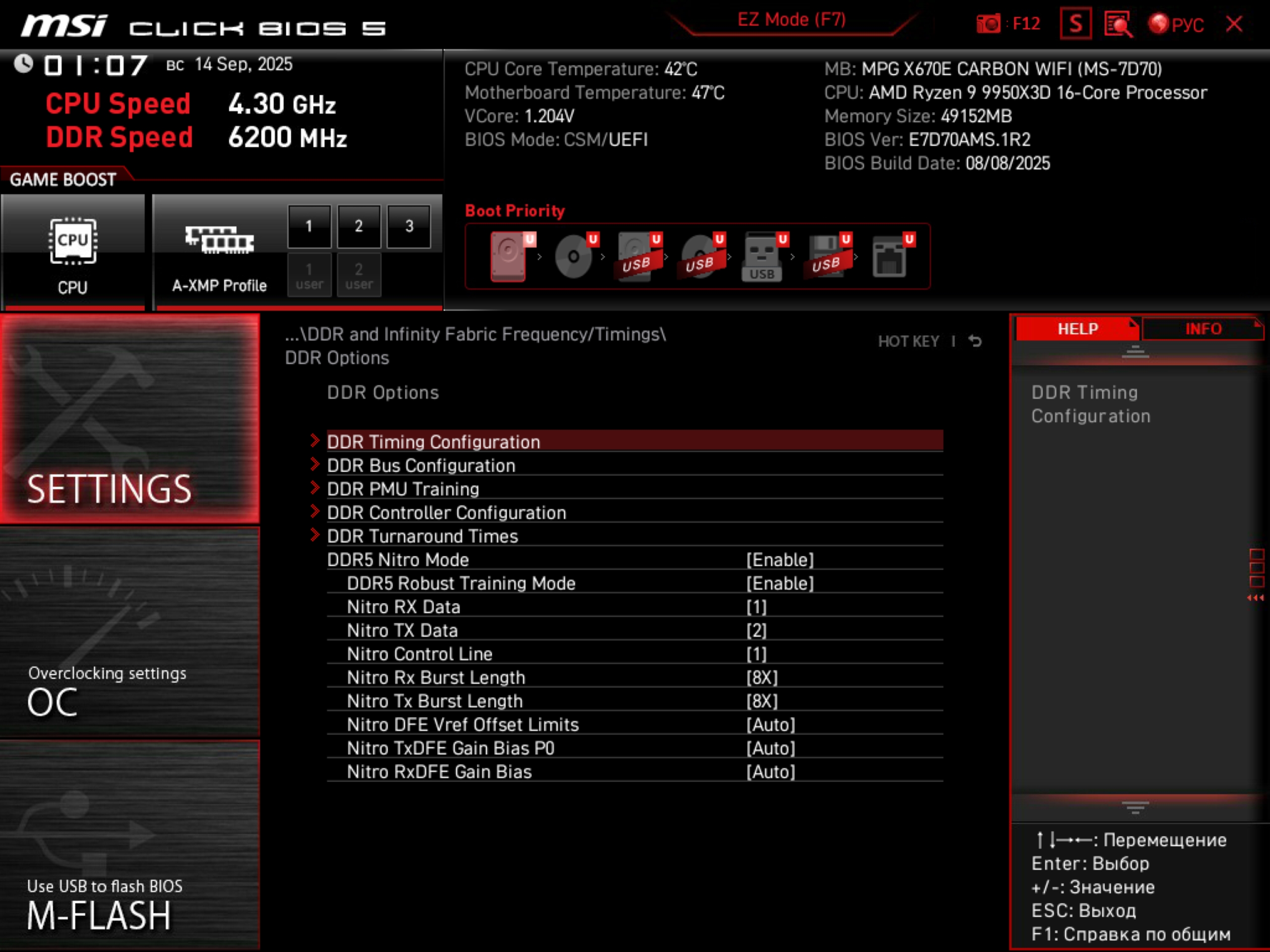
Task: Switch to EZ Mode (F7)
Action: click(791, 20)
